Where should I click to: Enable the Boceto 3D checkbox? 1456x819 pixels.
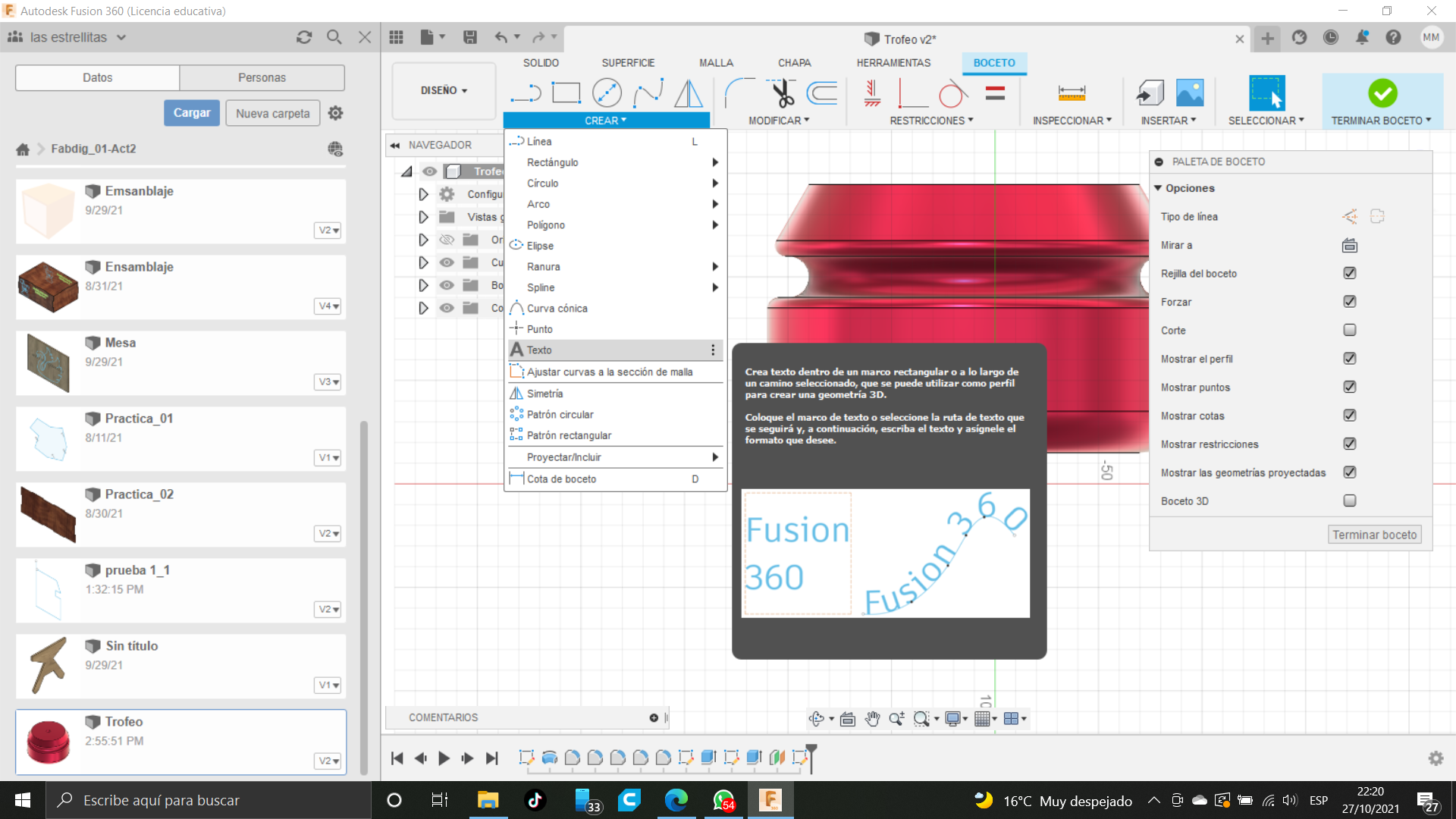[x=1349, y=500]
